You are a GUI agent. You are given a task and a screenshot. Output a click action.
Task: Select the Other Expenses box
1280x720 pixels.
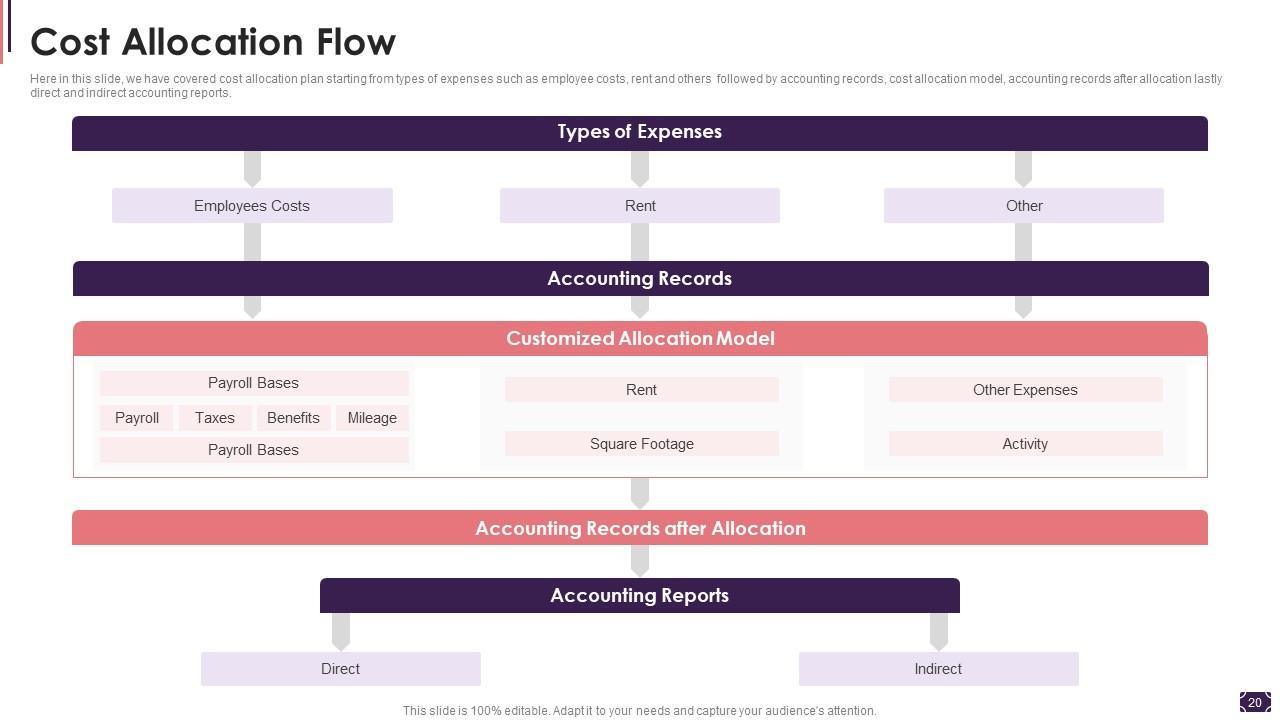coord(1025,390)
